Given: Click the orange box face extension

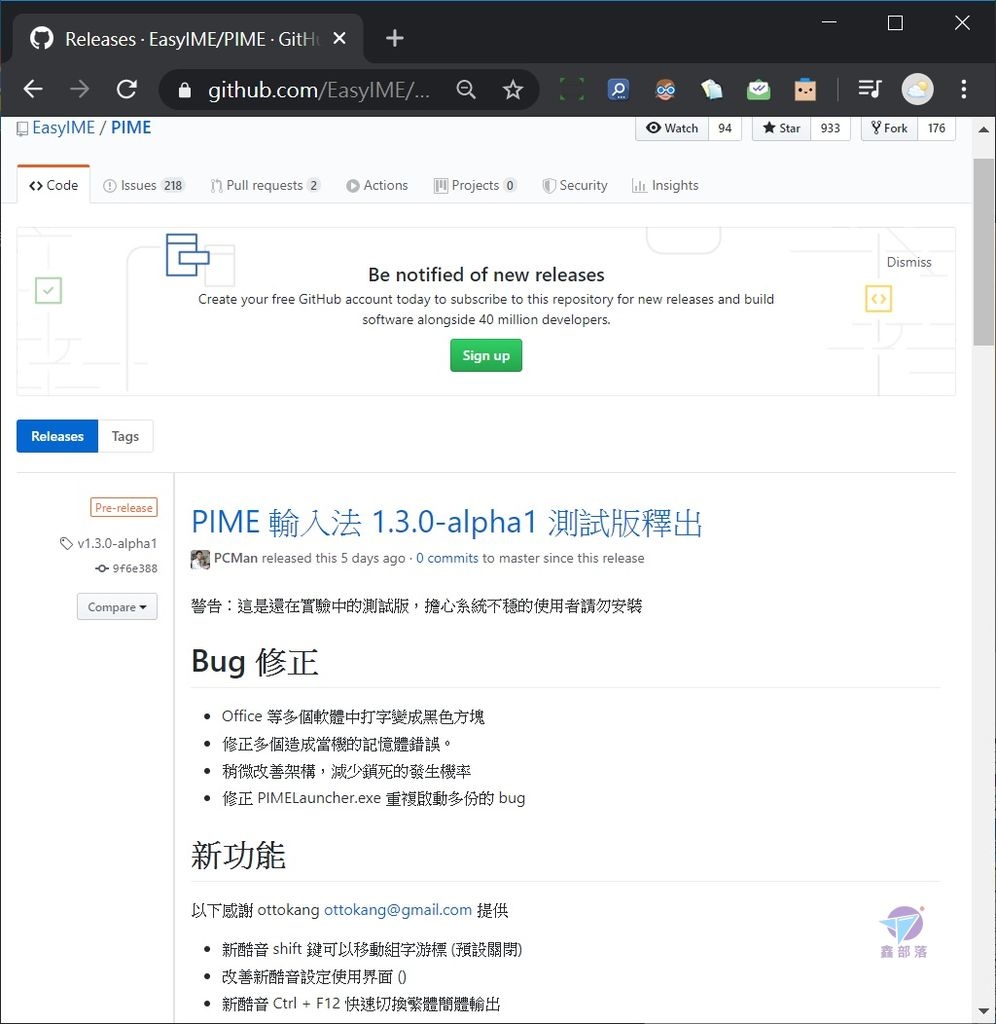Looking at the screenshot, I should click(805, 89).
